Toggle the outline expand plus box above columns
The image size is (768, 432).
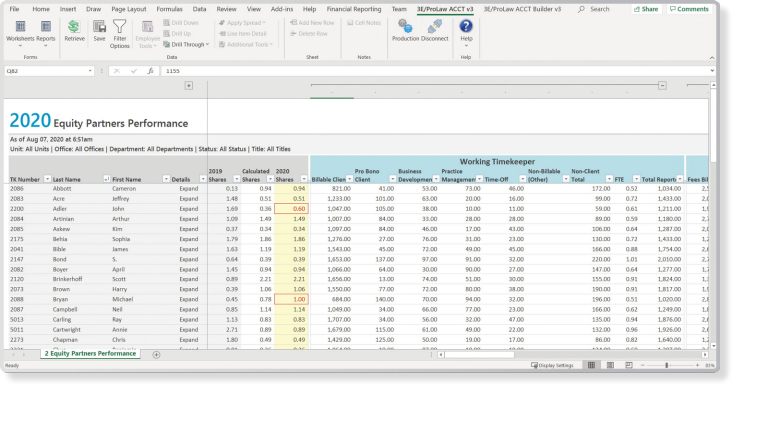(x=189, y=86)
